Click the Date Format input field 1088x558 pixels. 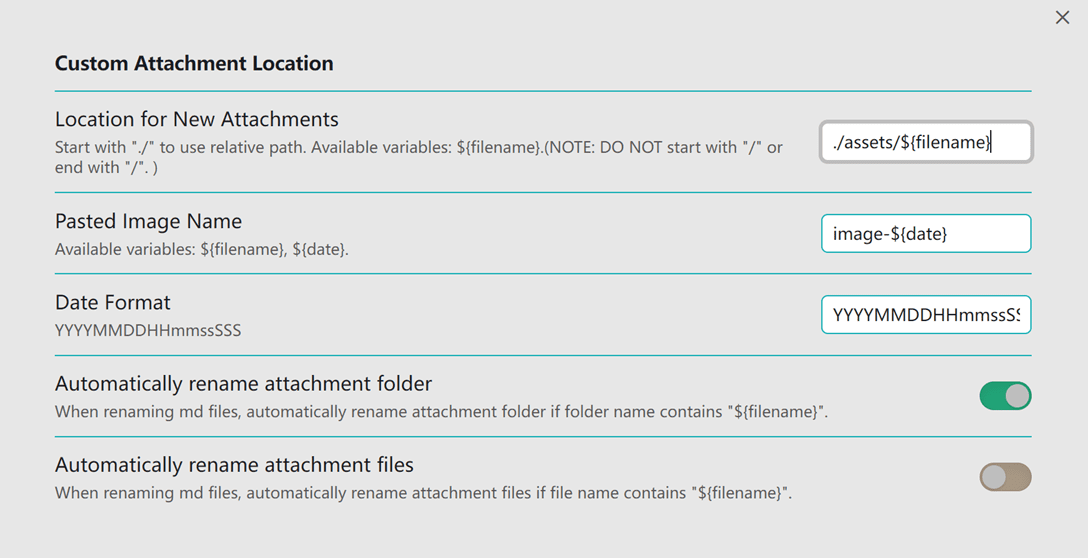[925, 315]
